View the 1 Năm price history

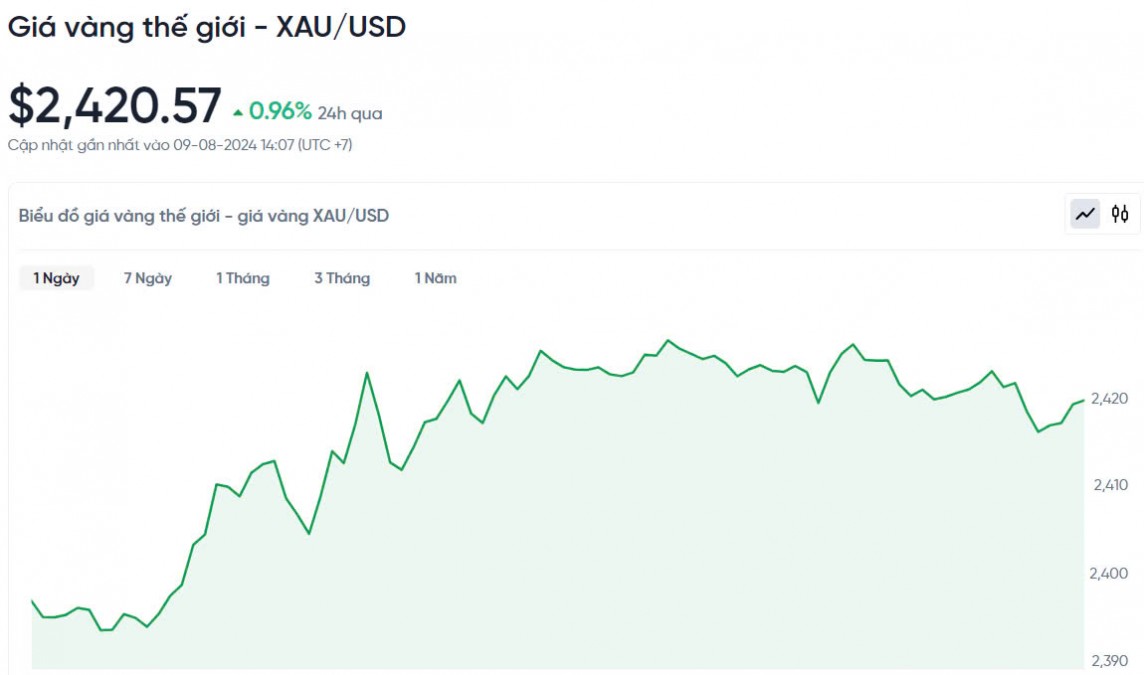point(436,278)
